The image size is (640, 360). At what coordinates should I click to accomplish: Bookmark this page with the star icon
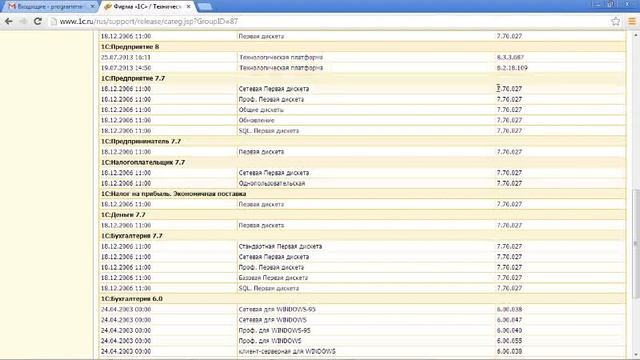[x=616, y=21]
